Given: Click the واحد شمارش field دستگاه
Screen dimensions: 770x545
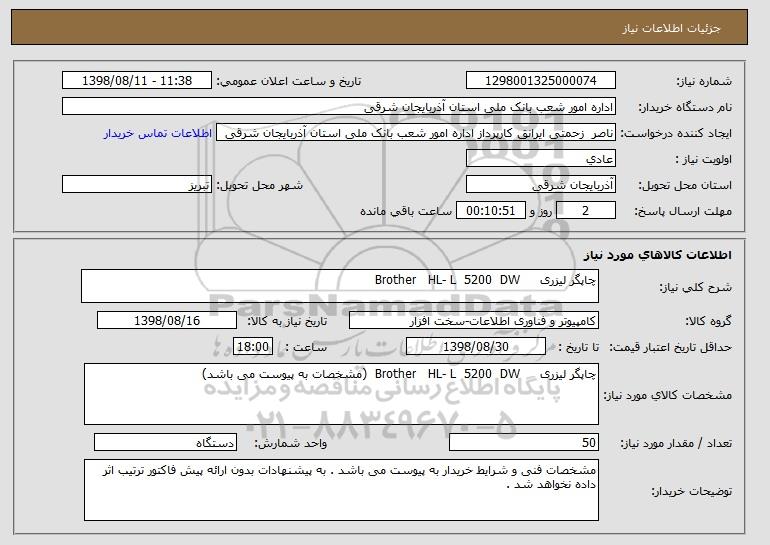Looking at the screenshot, I should click(165, 442).
